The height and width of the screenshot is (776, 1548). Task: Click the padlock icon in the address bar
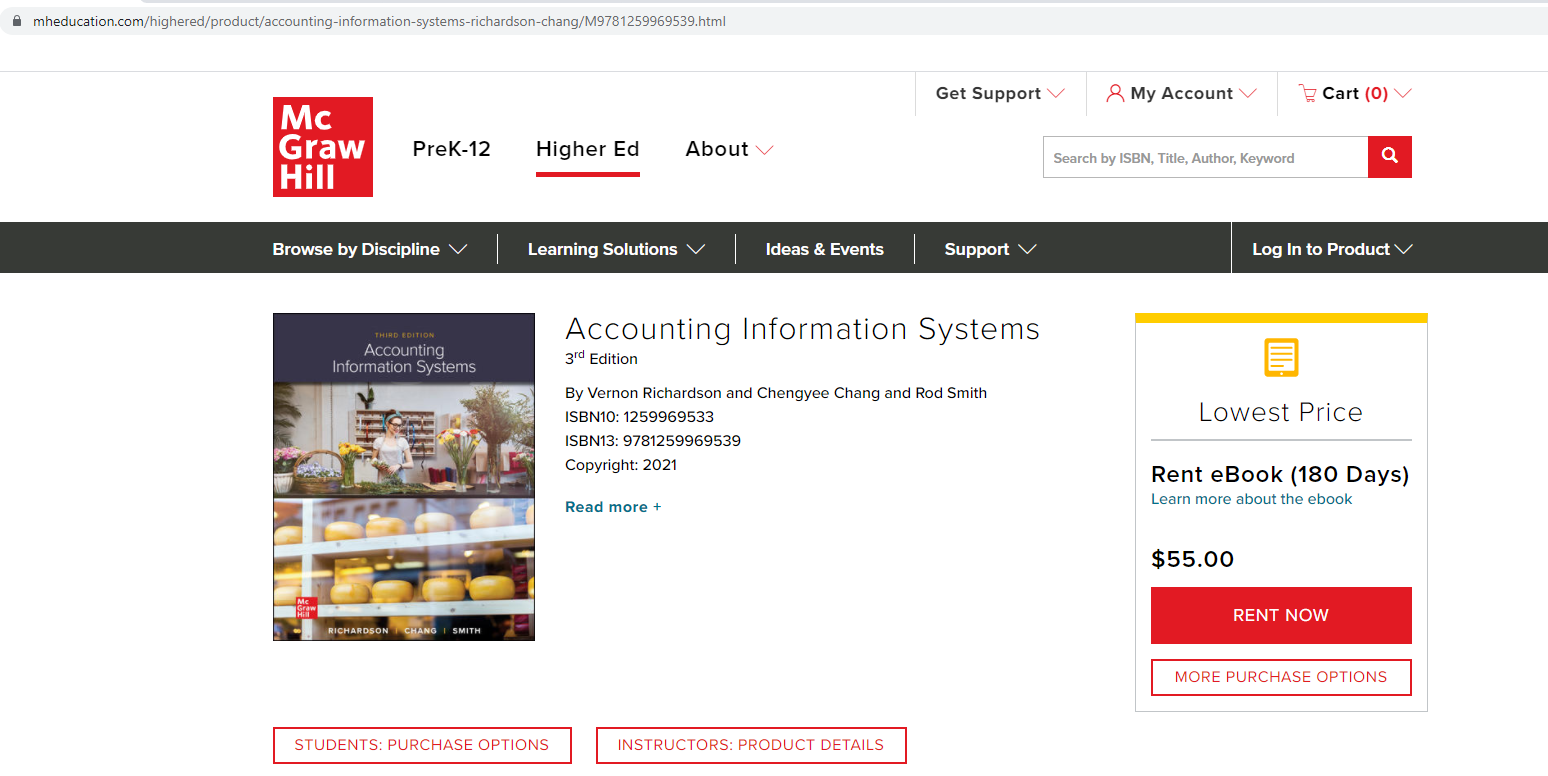coord(15,20)
